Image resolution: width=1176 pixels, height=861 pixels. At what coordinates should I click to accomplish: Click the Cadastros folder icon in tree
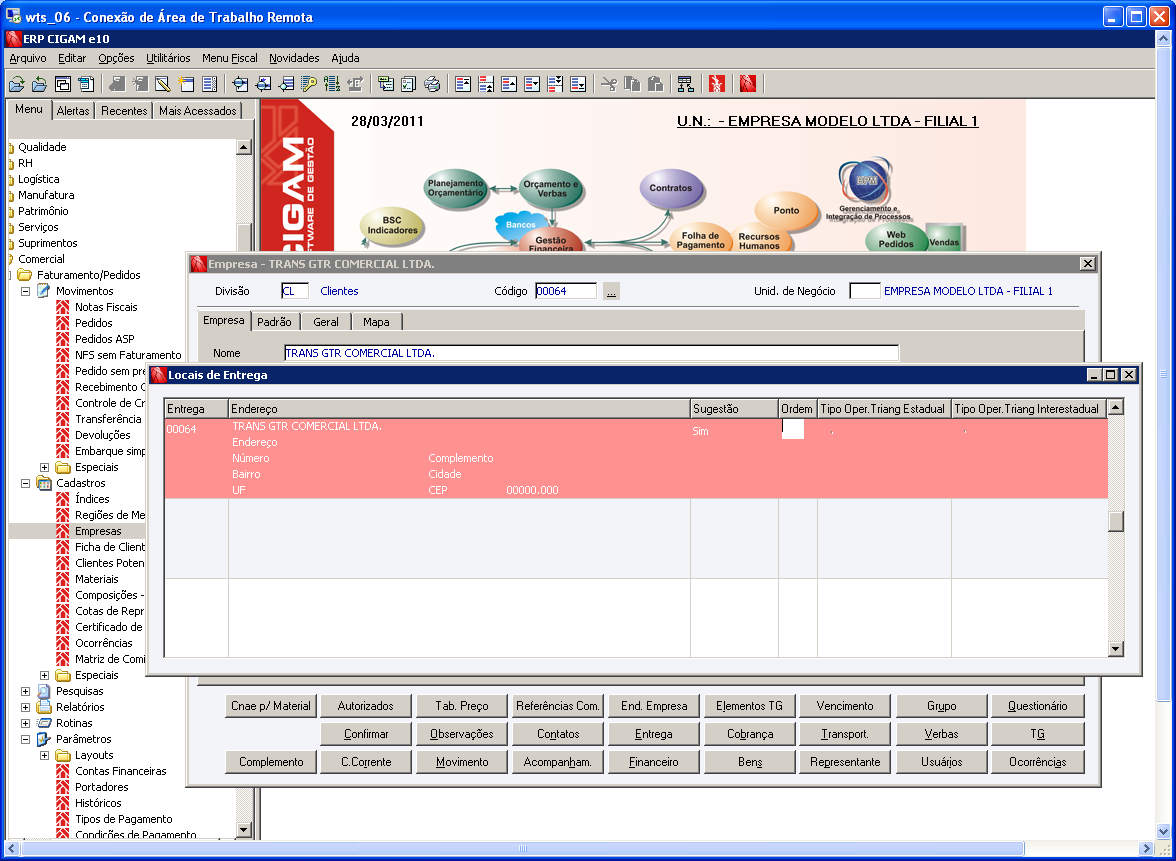tap(44, 483)
